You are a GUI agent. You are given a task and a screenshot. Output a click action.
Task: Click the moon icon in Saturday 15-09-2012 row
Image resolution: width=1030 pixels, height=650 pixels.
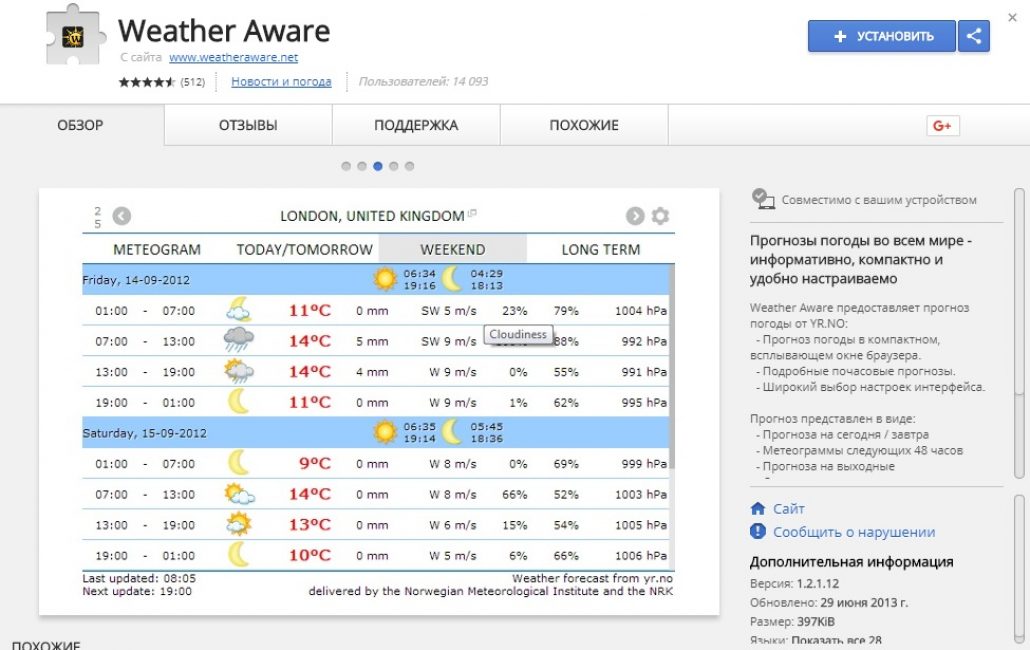451,432
